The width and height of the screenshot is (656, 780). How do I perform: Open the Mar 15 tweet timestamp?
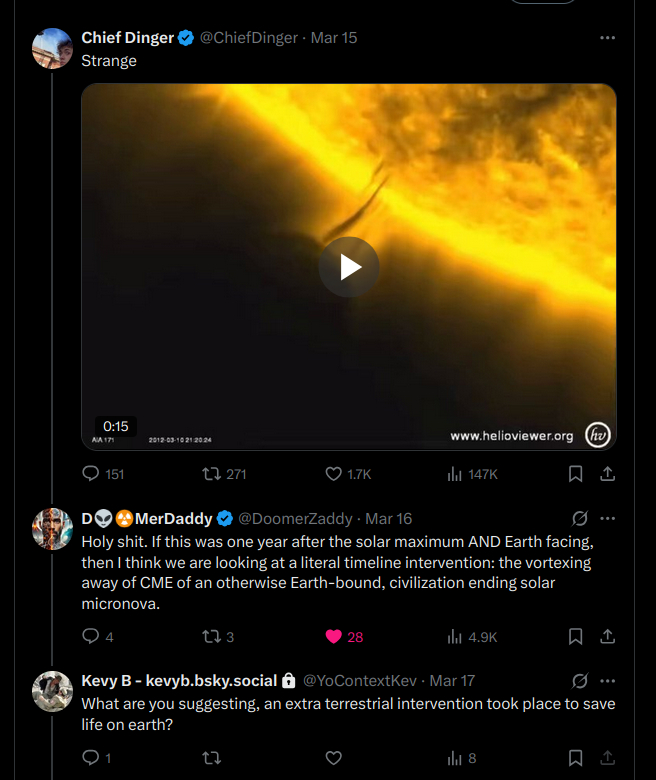(x=334, y=38)
